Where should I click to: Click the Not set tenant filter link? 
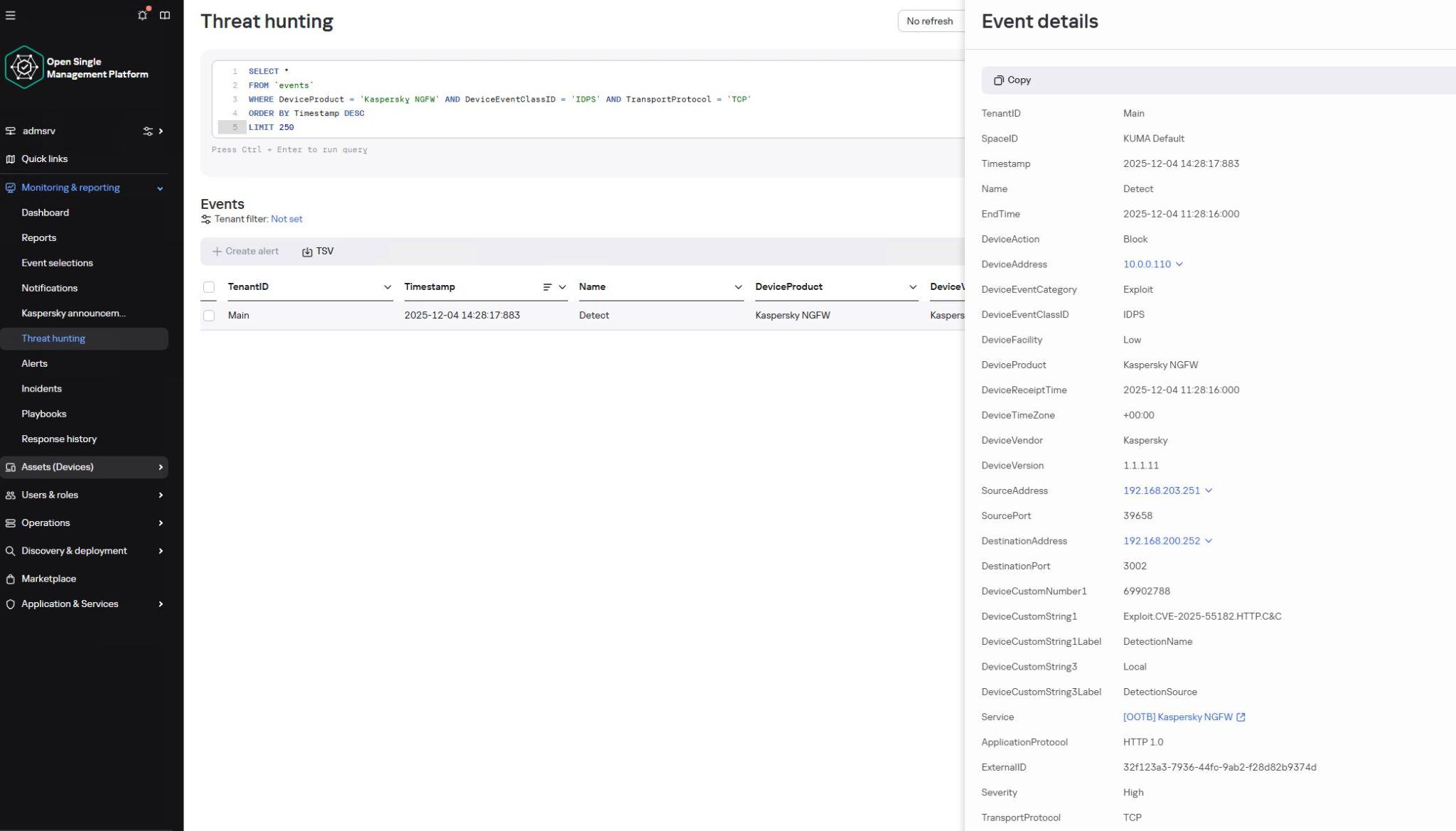287,219
